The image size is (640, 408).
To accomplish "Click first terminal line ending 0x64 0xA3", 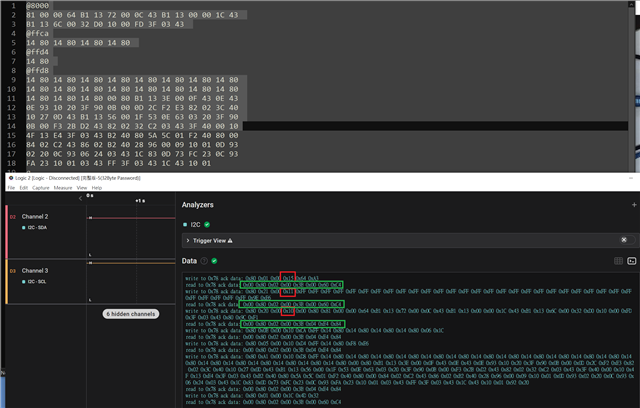I will coord(252,278).
